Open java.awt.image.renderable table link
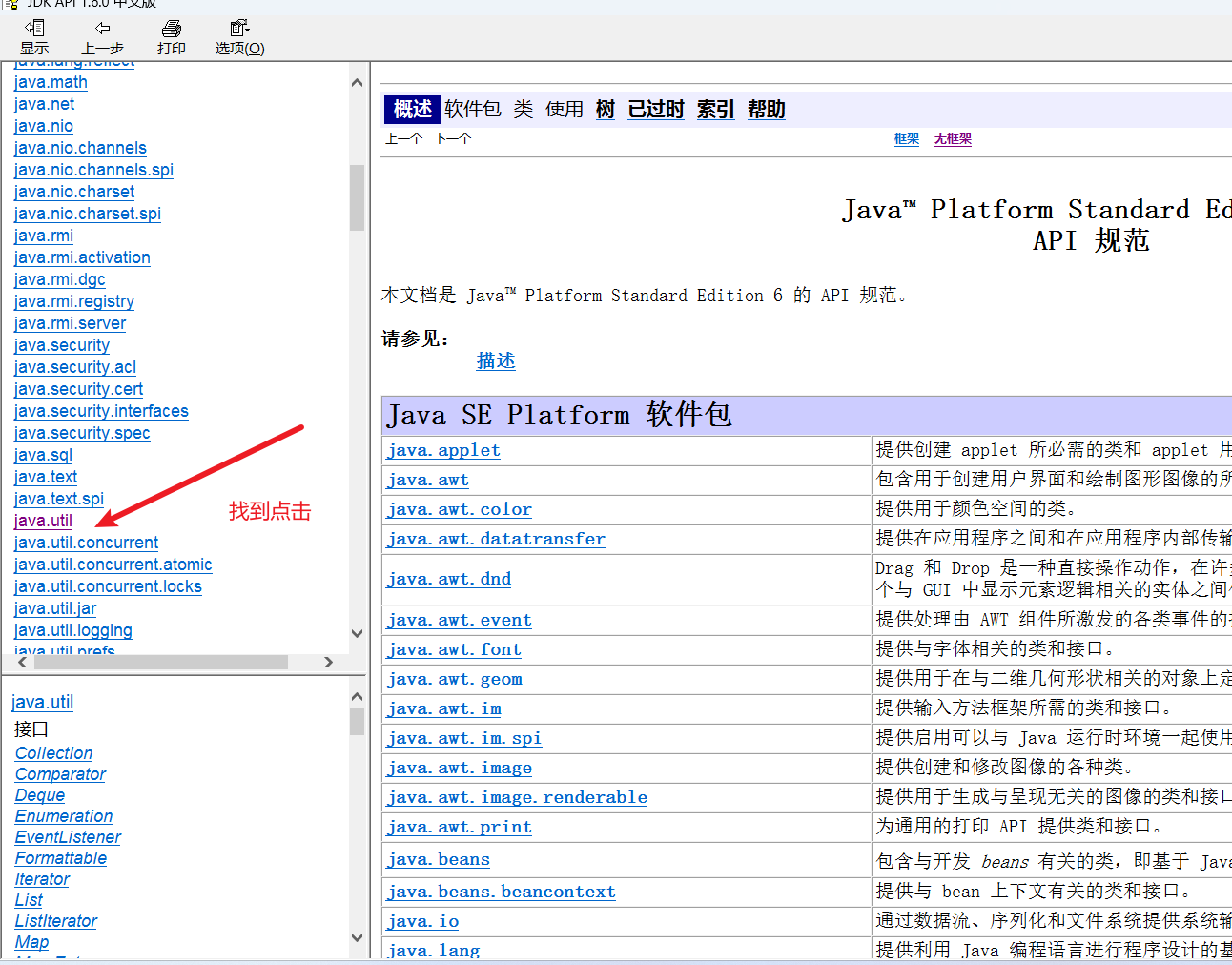The height and width of the screenshot is (965, 1232). pyautogui.click(x=518, y=797)
